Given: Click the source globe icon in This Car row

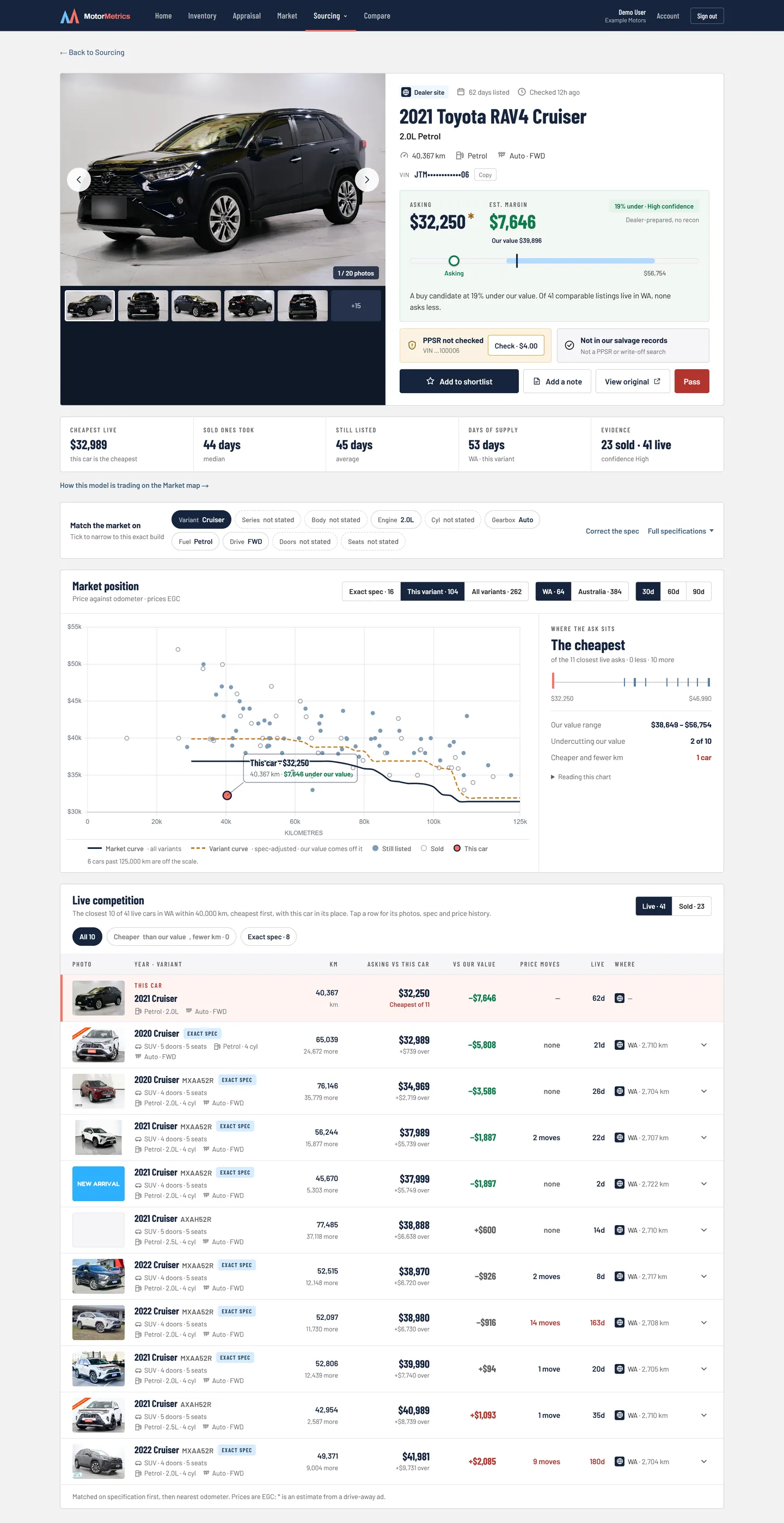Looking at the screenshot, I should [x=620, y=998].
